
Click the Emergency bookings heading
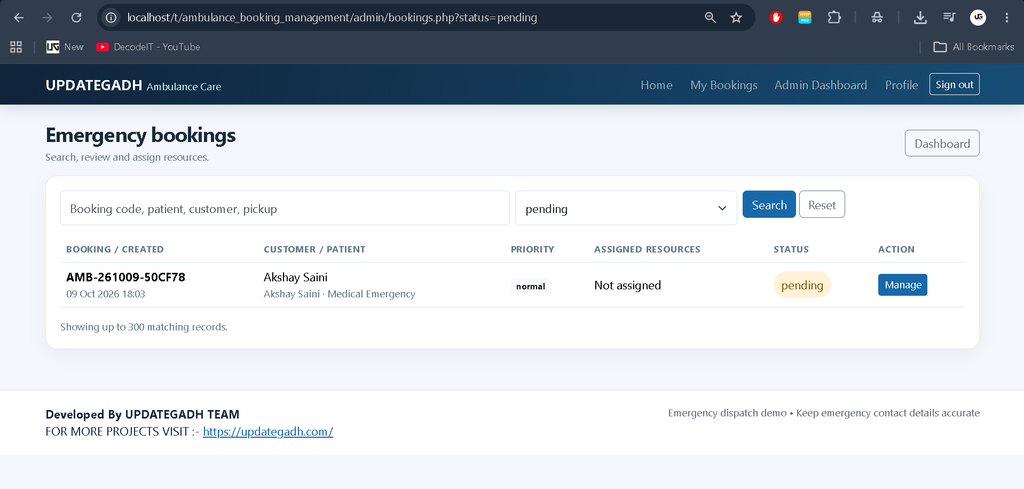(x=140, y=135)
